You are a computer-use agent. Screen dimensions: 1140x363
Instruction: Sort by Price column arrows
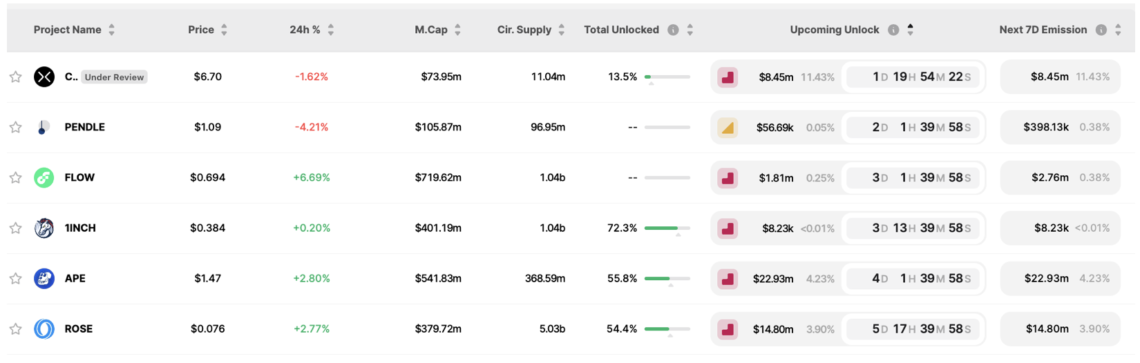[x=224, y=30]
